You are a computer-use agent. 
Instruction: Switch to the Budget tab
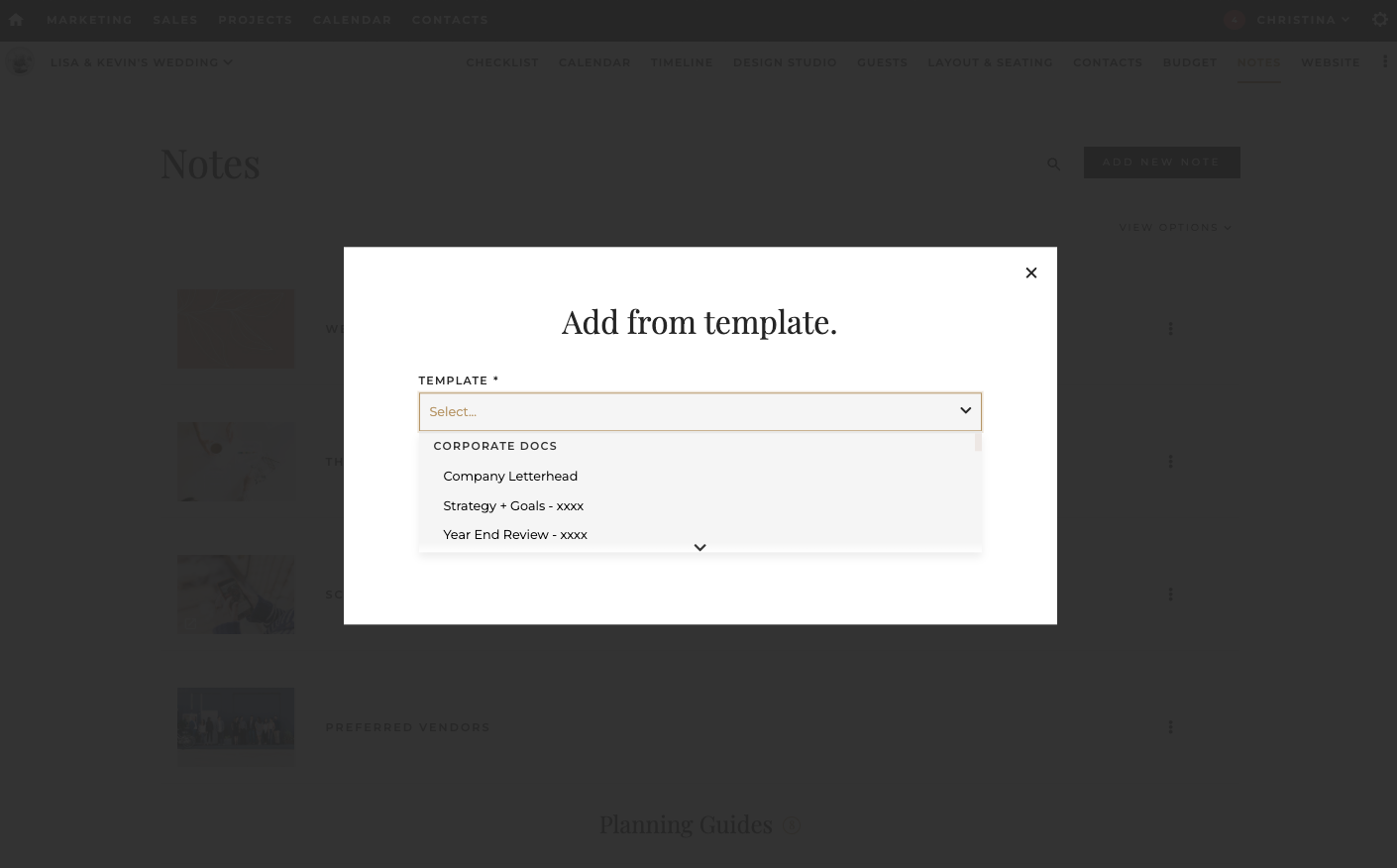[x=1189, y=62]
